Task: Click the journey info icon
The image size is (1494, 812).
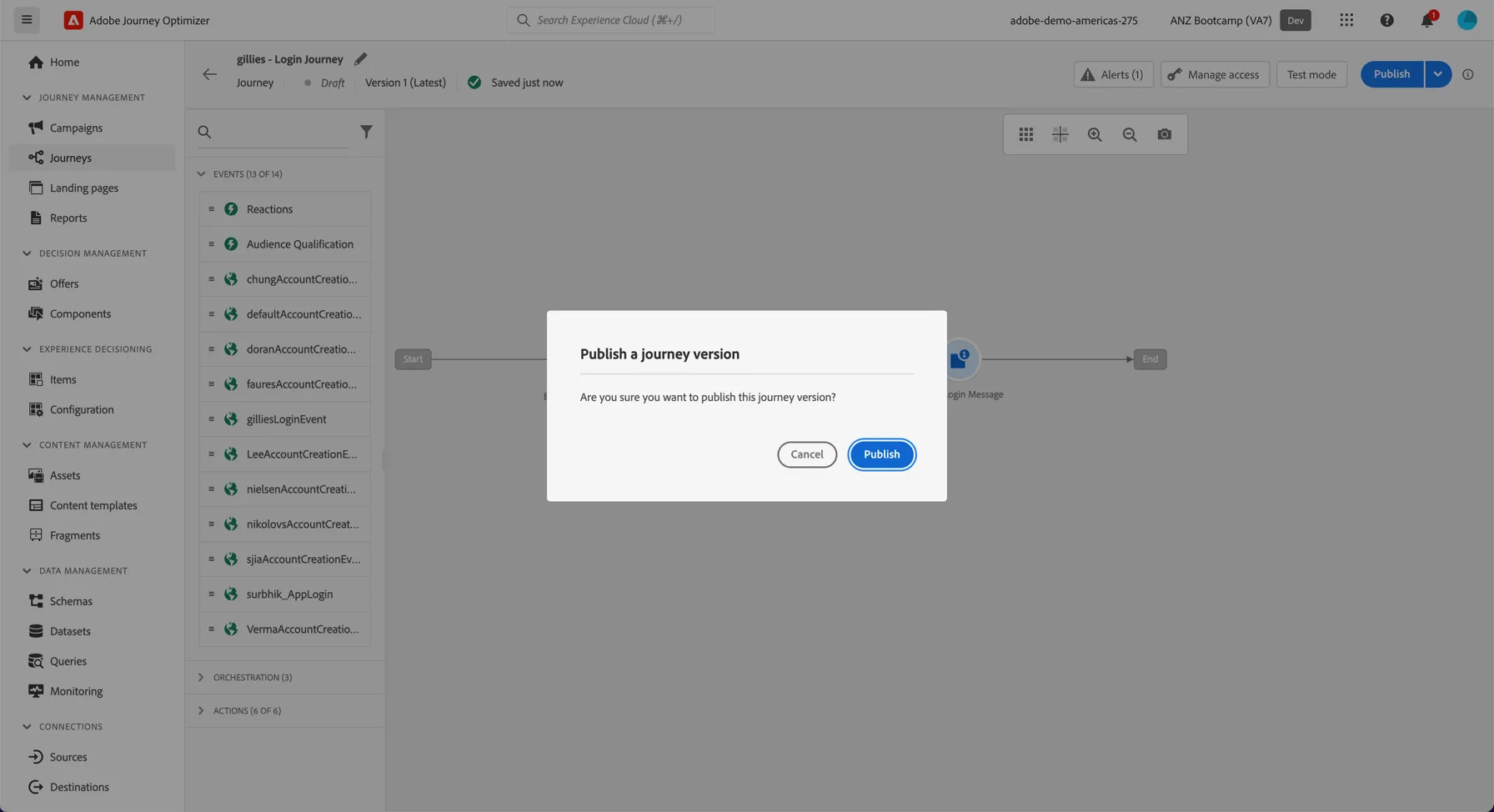Action: (x=1467, y=74)
